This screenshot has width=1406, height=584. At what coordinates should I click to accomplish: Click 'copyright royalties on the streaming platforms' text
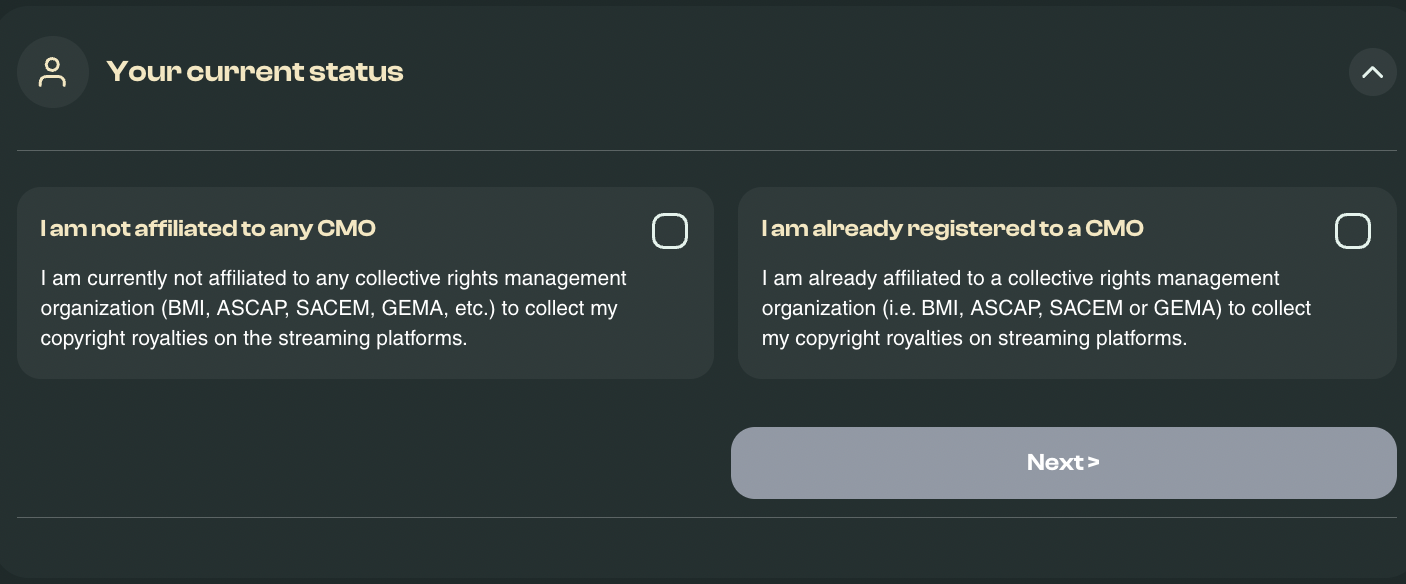pos(254,338)
